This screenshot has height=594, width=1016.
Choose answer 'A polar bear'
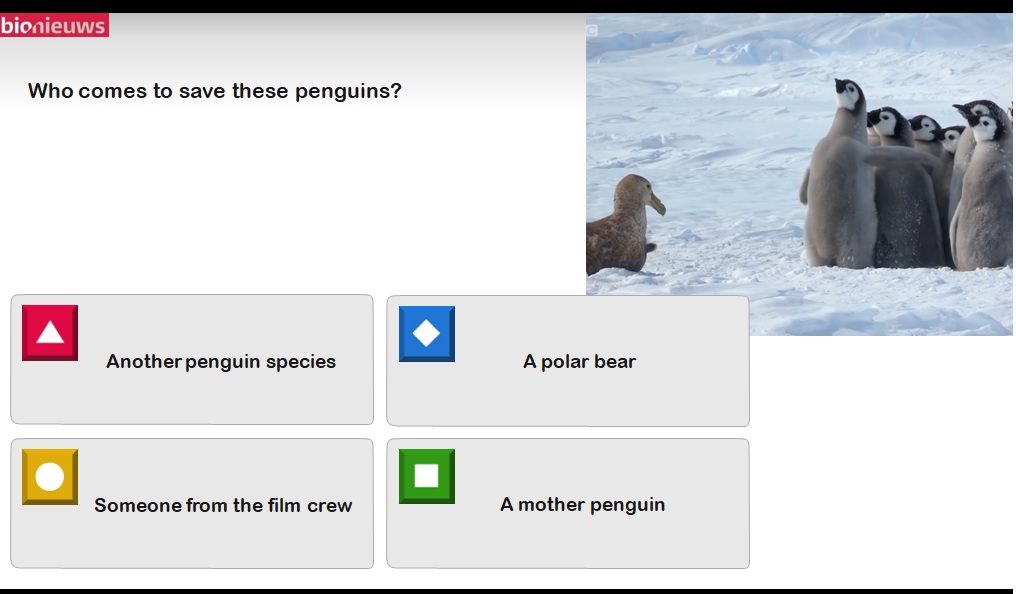(568, 361)
